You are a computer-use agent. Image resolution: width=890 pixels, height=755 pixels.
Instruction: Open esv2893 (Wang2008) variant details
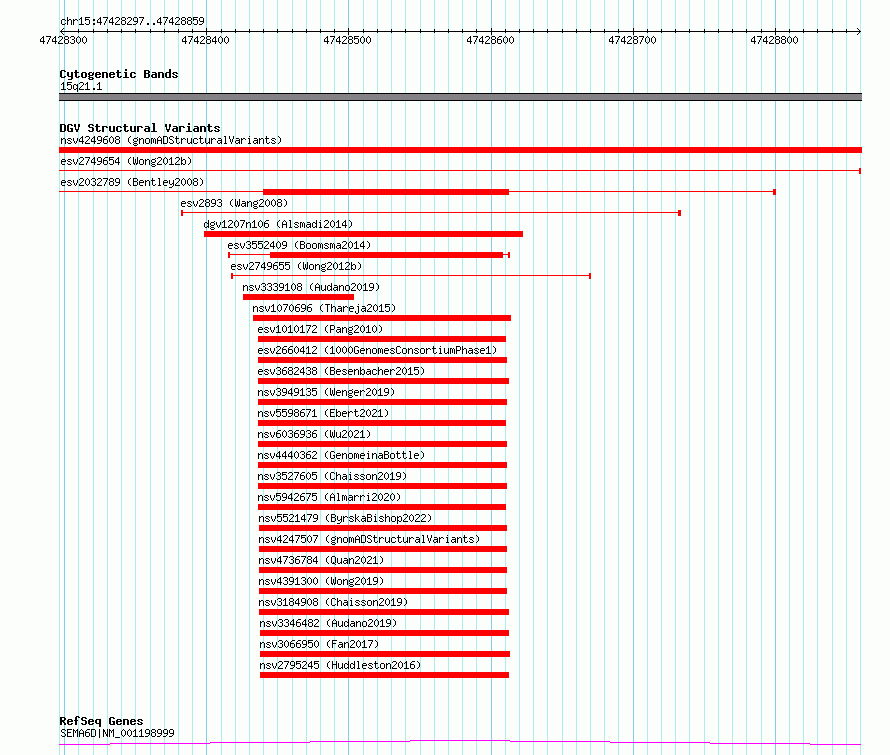[x=234, y=203]
